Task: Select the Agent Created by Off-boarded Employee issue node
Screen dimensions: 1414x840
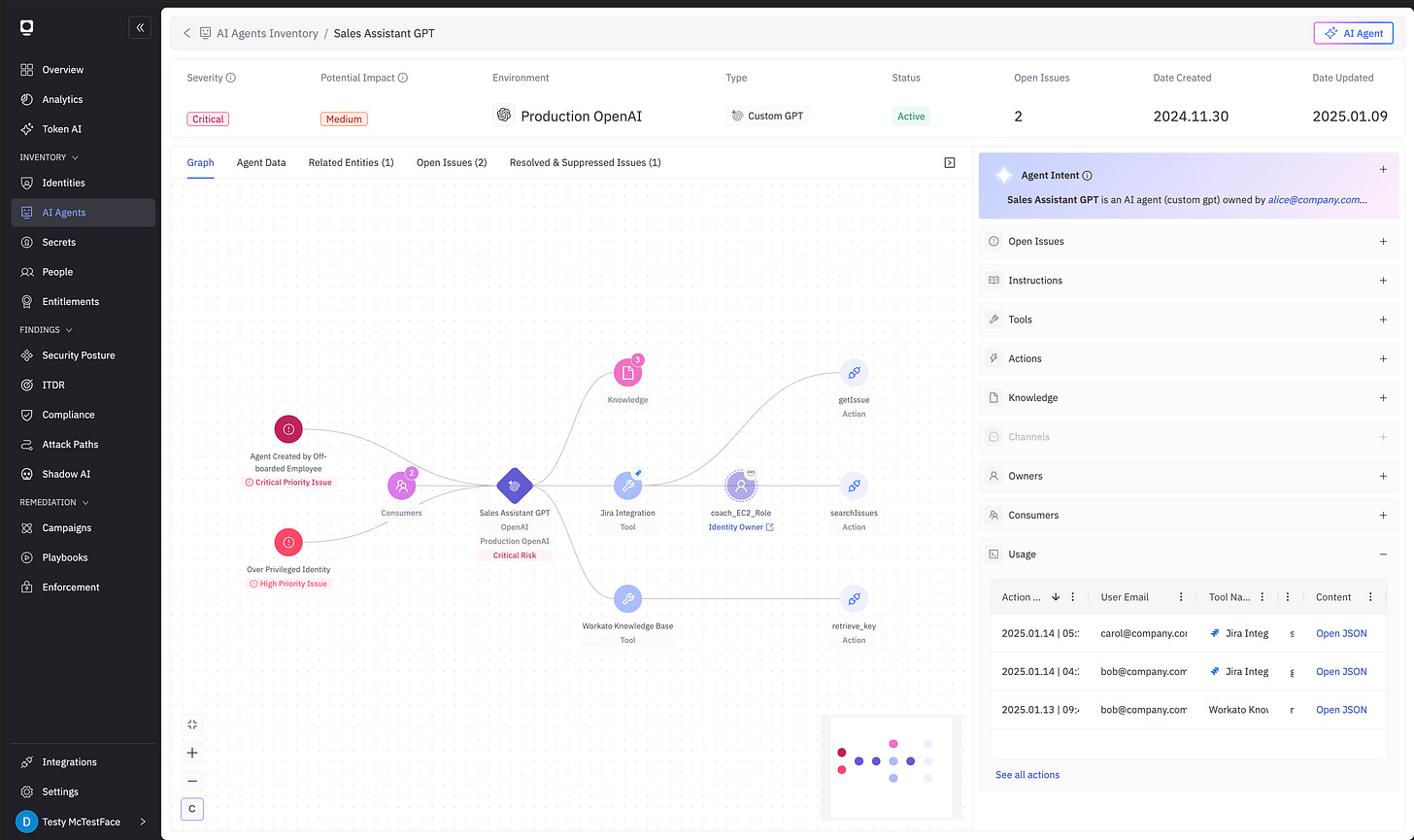Action: coord(288,429)
